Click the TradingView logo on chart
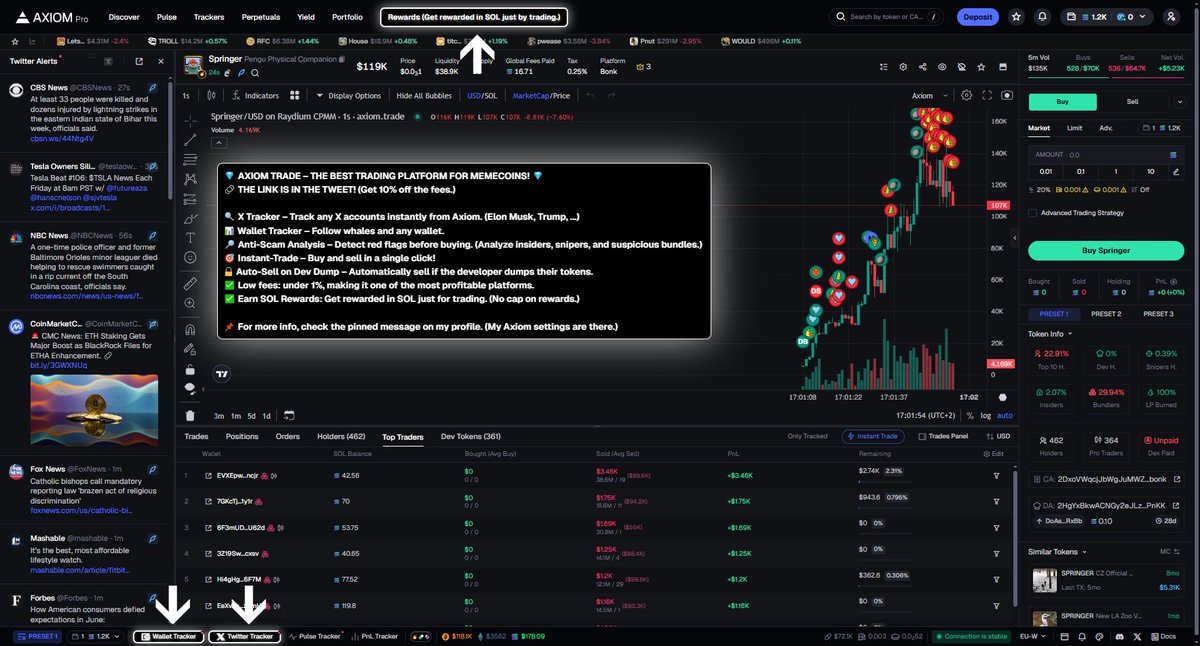The height and width of the screenshot is (646, 1200). pyautogui.click(x=222, y=375)
